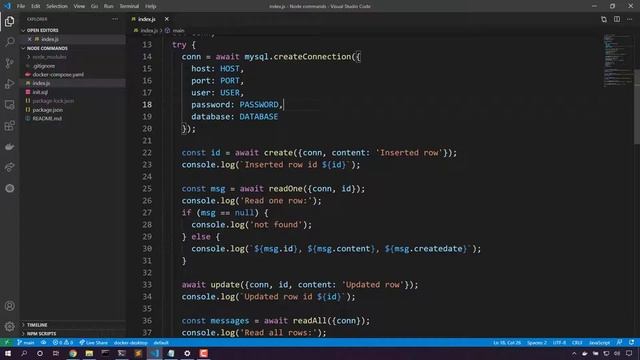Change indentation via Spaces: 2

tap(537, 342)
